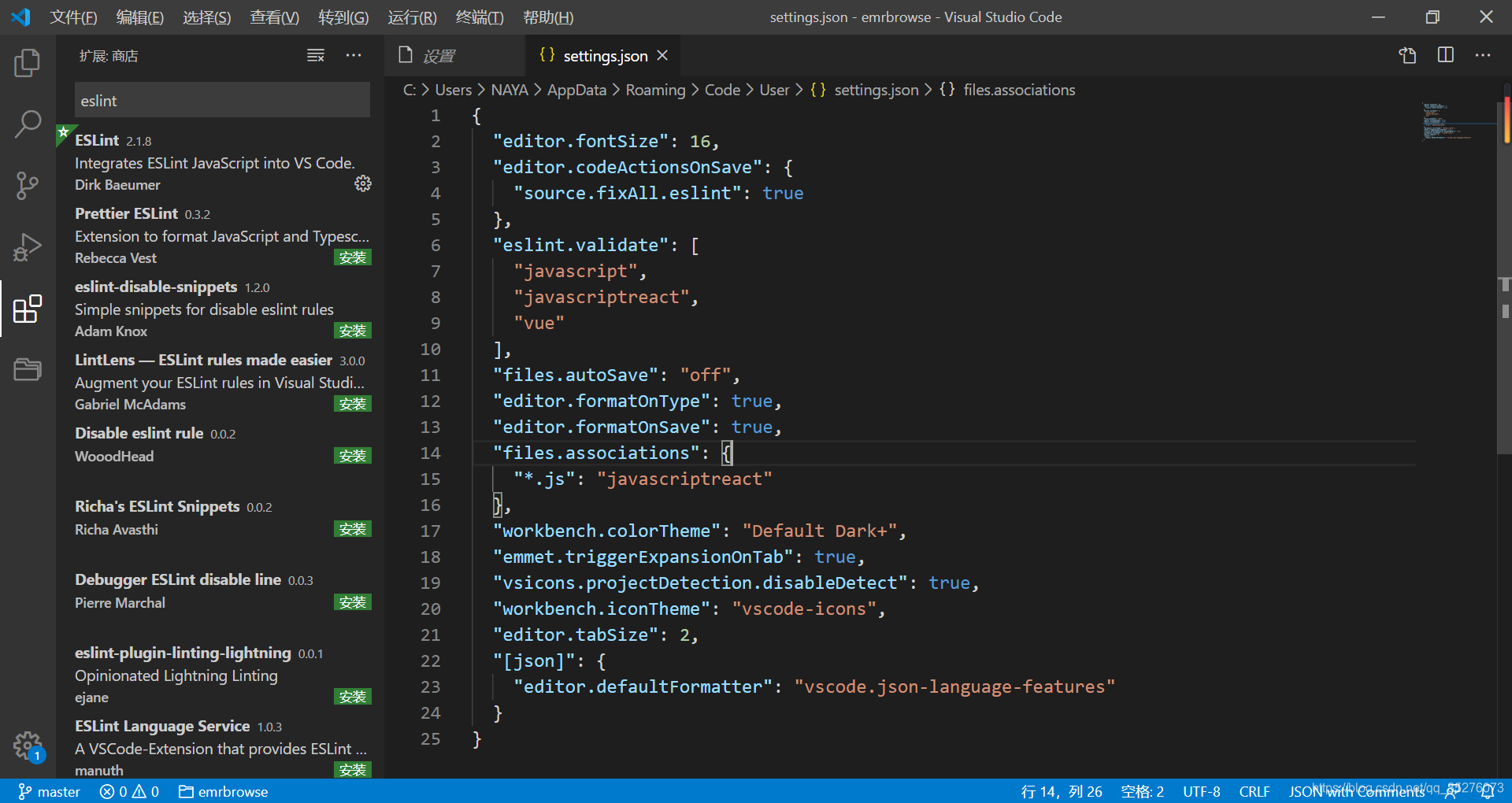This screenshot has width=1512, height=803.
Task: Open the project folder icon in activity bar
Action: [x=28, y=369]
